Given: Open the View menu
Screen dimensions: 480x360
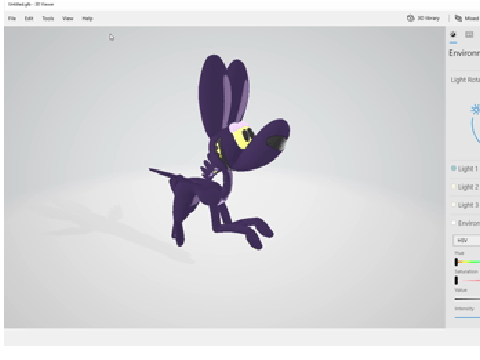Looking at the screenshot, I should pyautogui.click(x=68, y=18).
